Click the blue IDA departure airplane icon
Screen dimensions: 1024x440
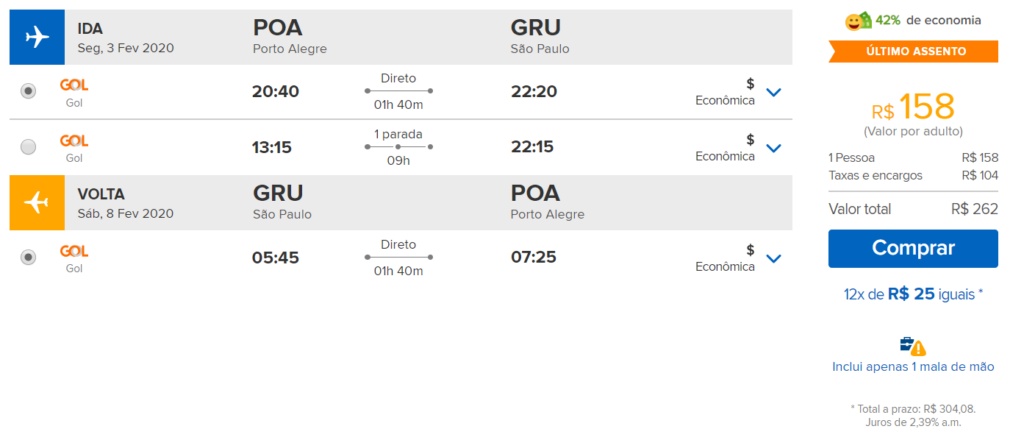point(37,37)
